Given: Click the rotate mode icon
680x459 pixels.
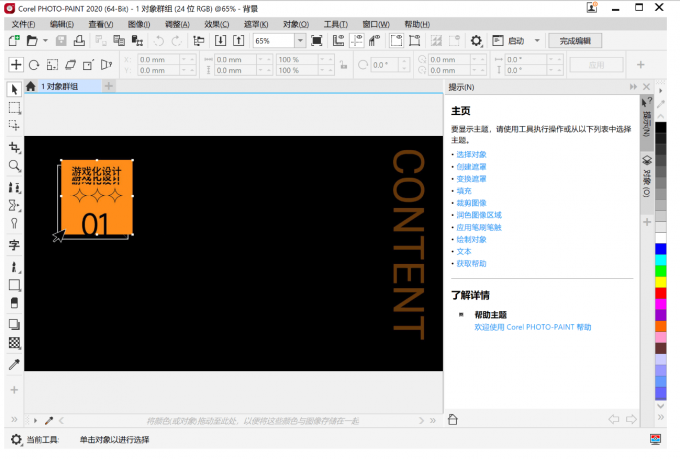Looking at the screenshot, I should [x=34, y=65].
